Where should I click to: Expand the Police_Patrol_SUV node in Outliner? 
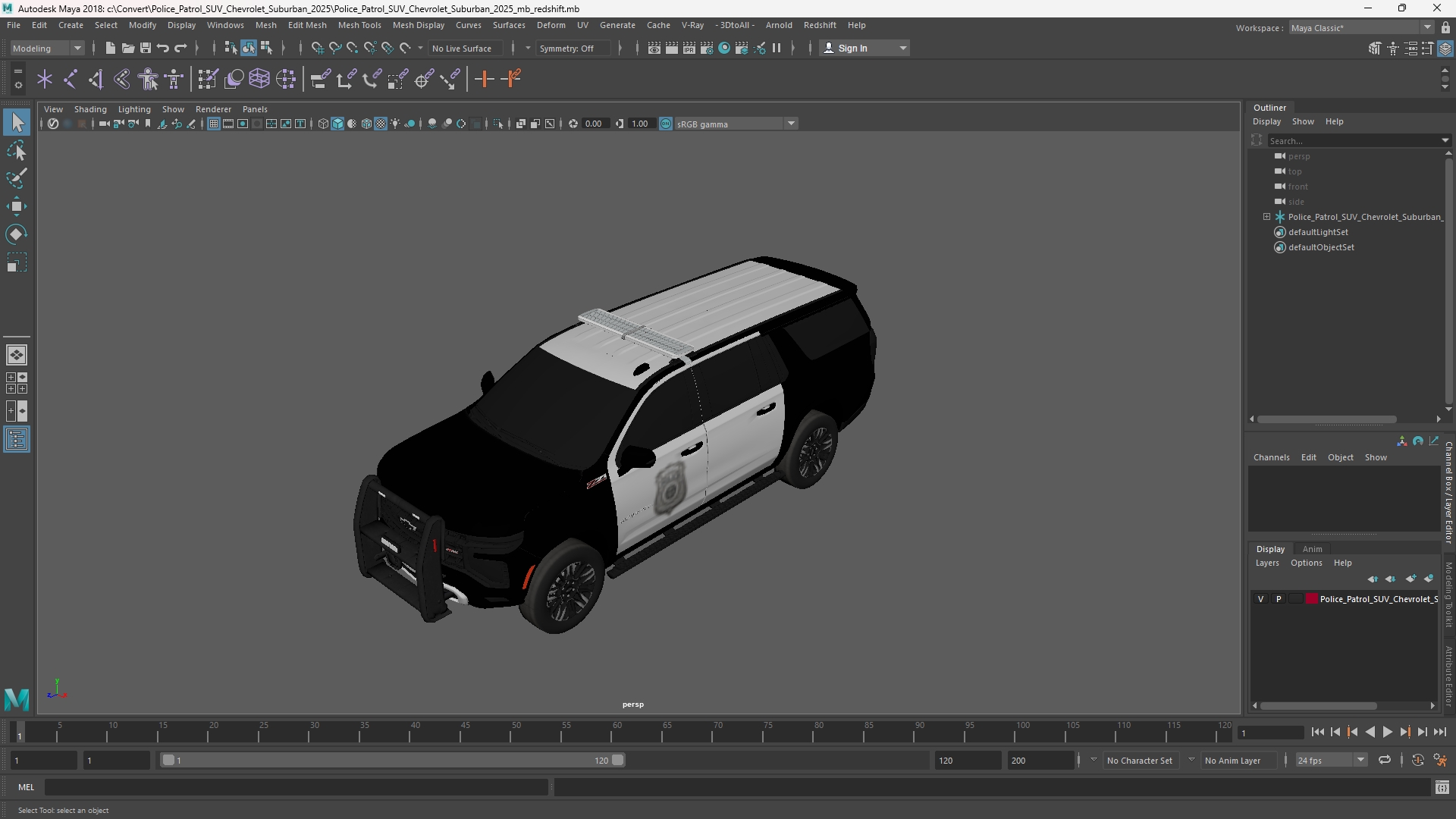(1266, 217)
